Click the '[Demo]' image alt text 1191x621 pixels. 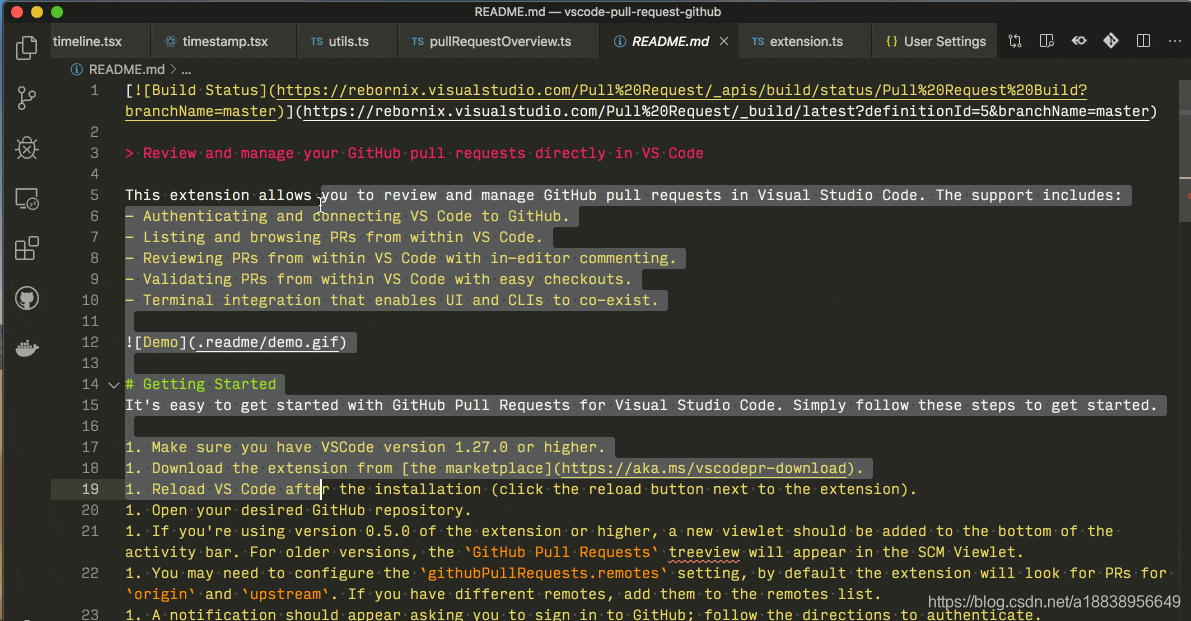pyautogui.click(x=160, y=342)
